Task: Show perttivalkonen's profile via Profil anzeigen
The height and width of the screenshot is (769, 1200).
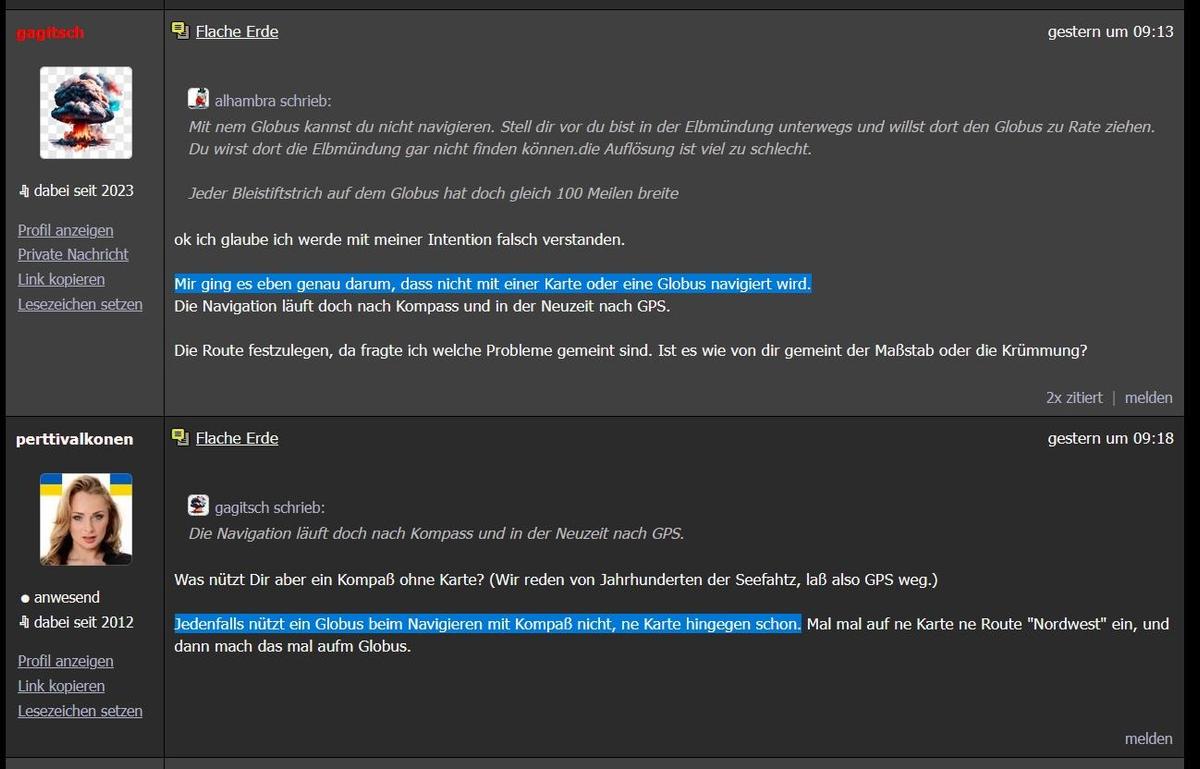Action: coord(66,661)
